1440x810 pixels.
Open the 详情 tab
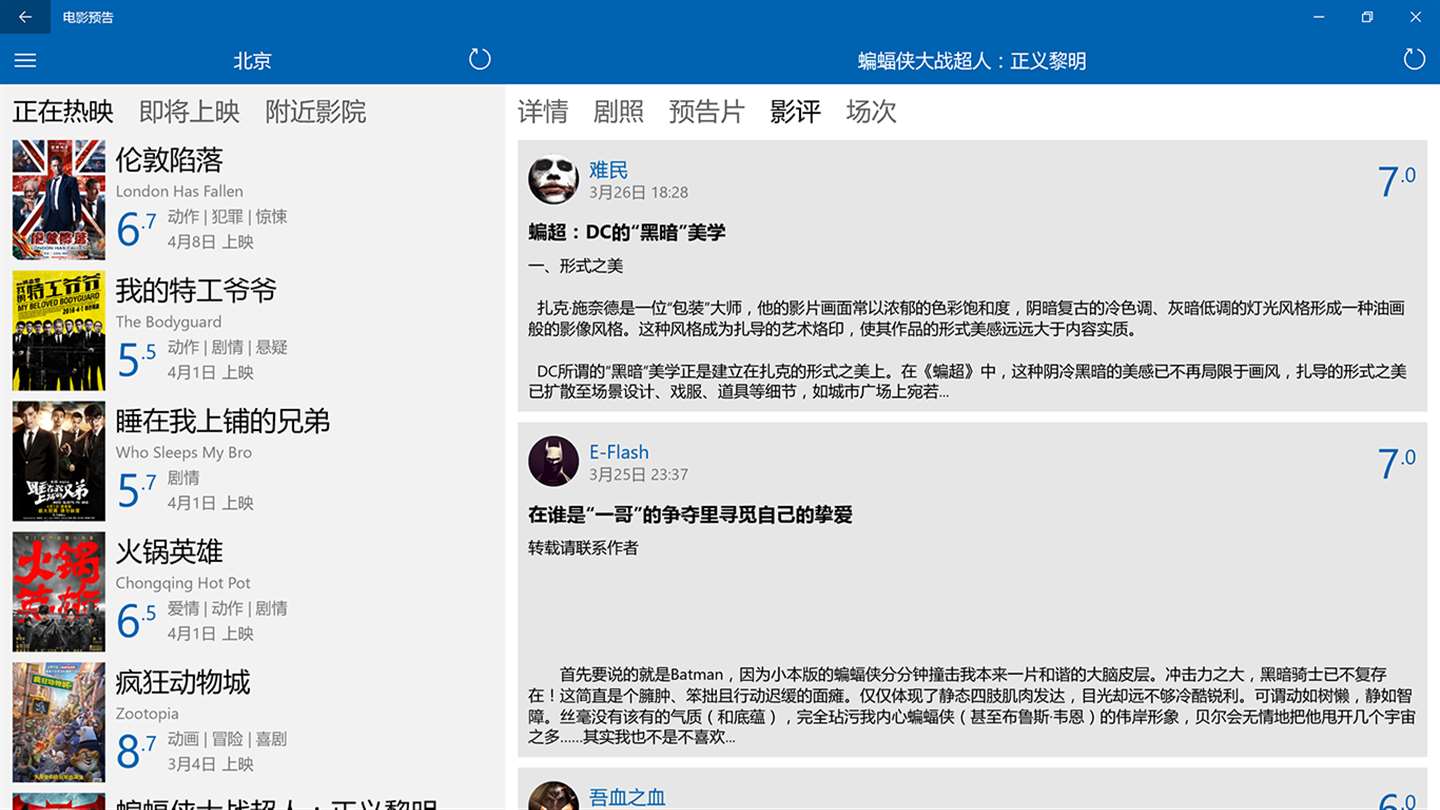[x=543, y=111]
